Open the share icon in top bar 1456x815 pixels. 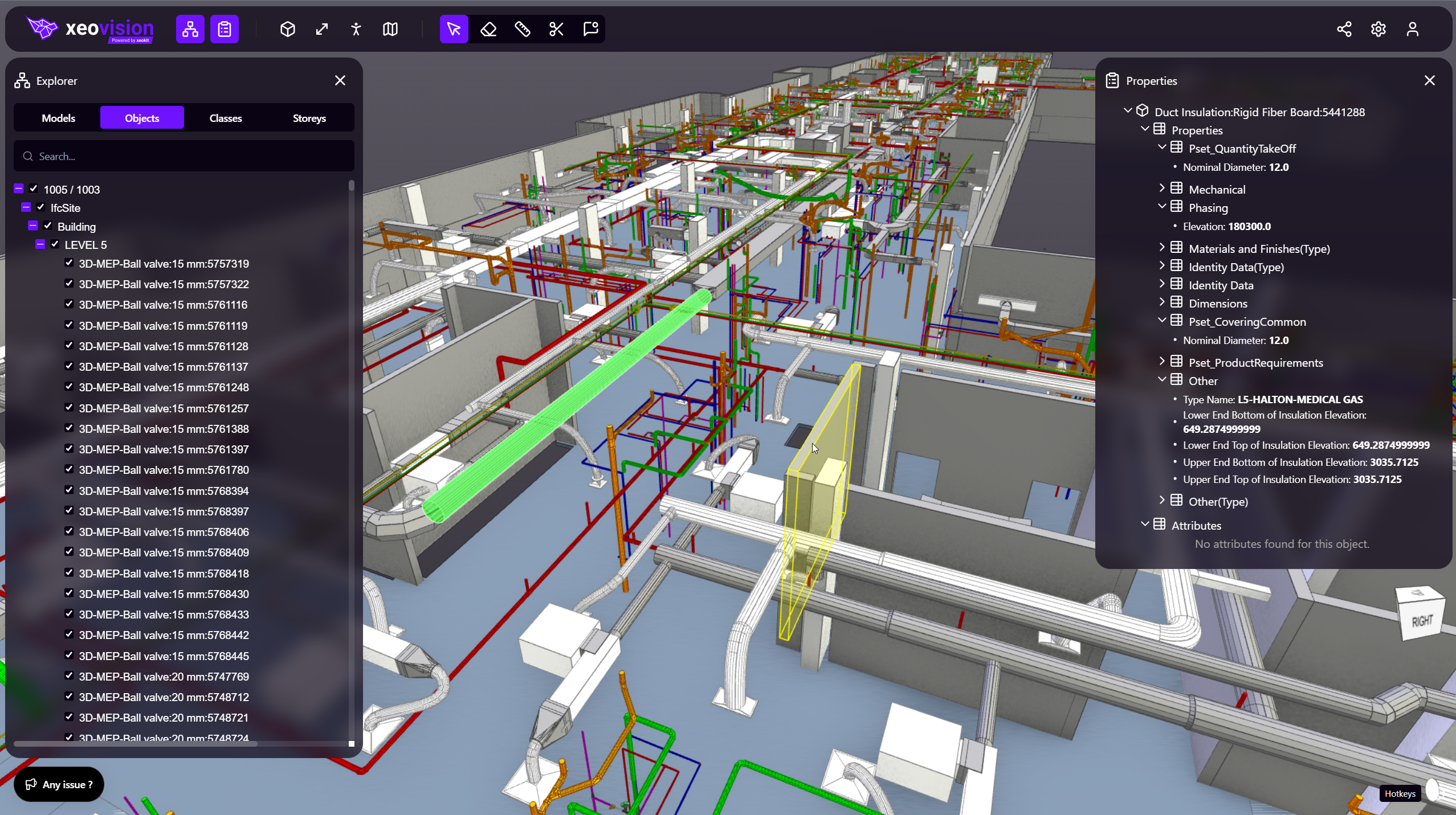(x=1344, y=29)
